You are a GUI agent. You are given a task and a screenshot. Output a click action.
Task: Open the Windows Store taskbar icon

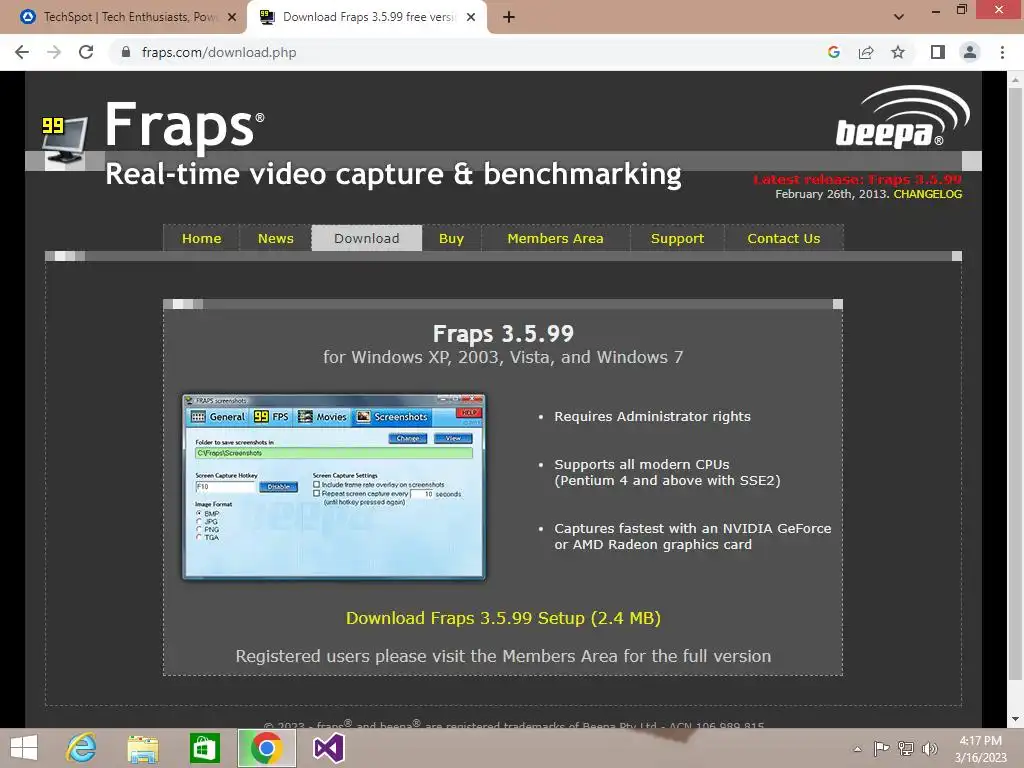[205, 748]
